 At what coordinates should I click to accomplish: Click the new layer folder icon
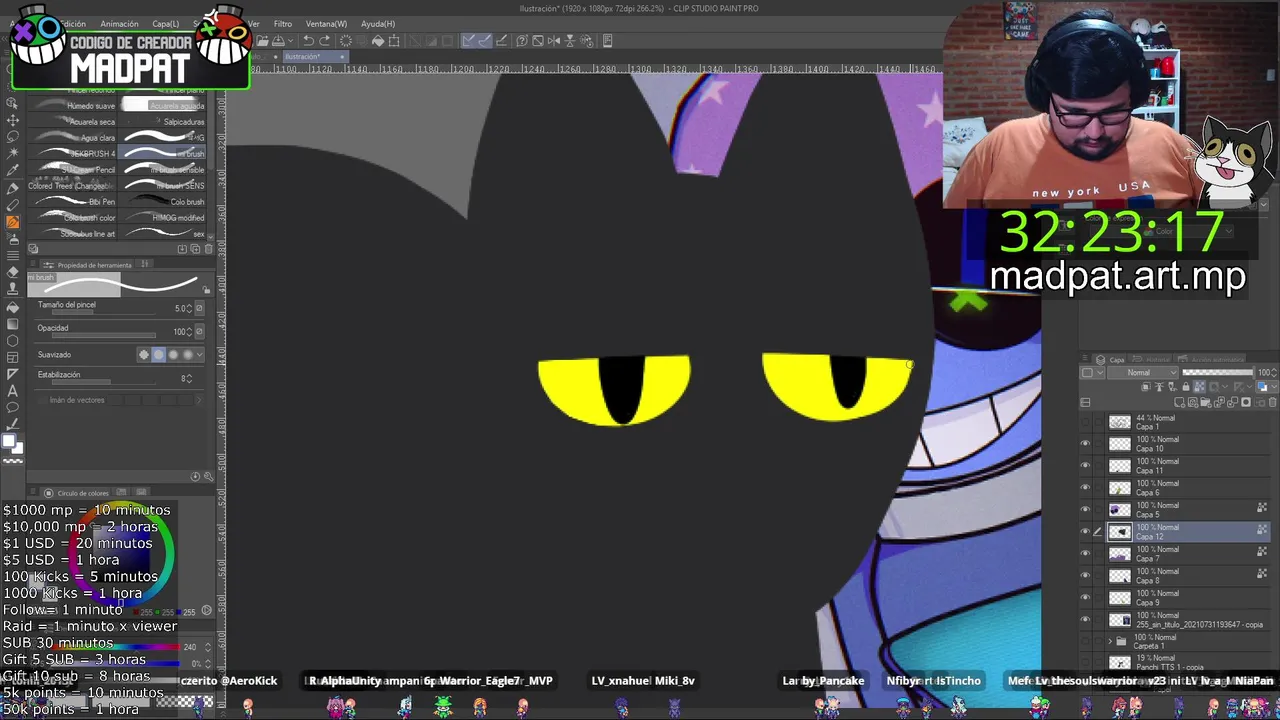pyautogui.click(x=1206, y=402)
